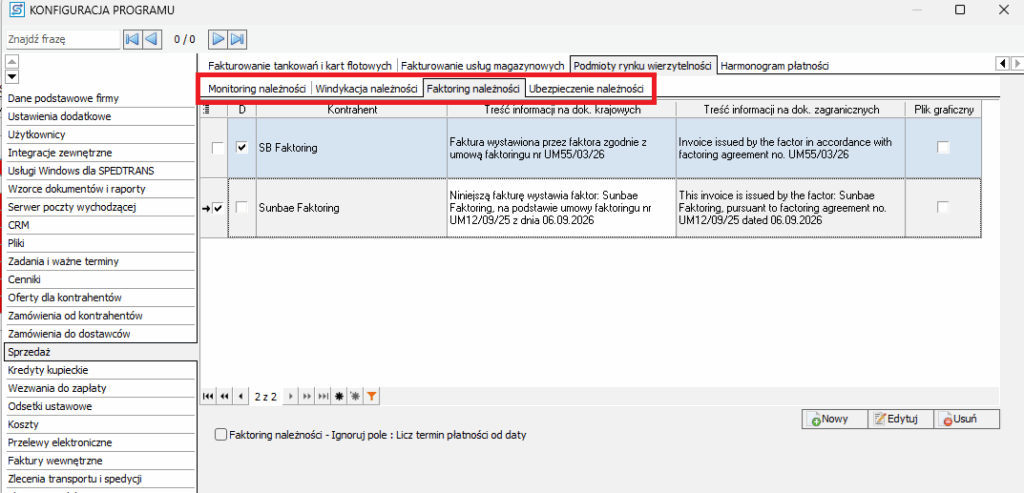Image resolution: width=1024 pixels, height=493 pixels.
Task: Open Kredyty kupieckie section
Action: [100, 370]
